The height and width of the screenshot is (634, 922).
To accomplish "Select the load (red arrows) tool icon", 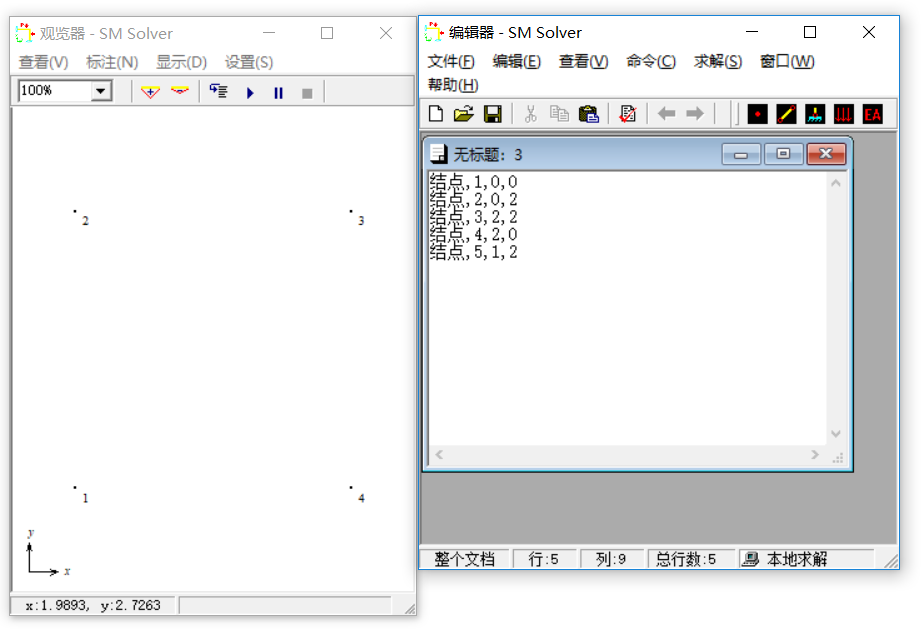I will pyautogui.click(x=844, y=114).
